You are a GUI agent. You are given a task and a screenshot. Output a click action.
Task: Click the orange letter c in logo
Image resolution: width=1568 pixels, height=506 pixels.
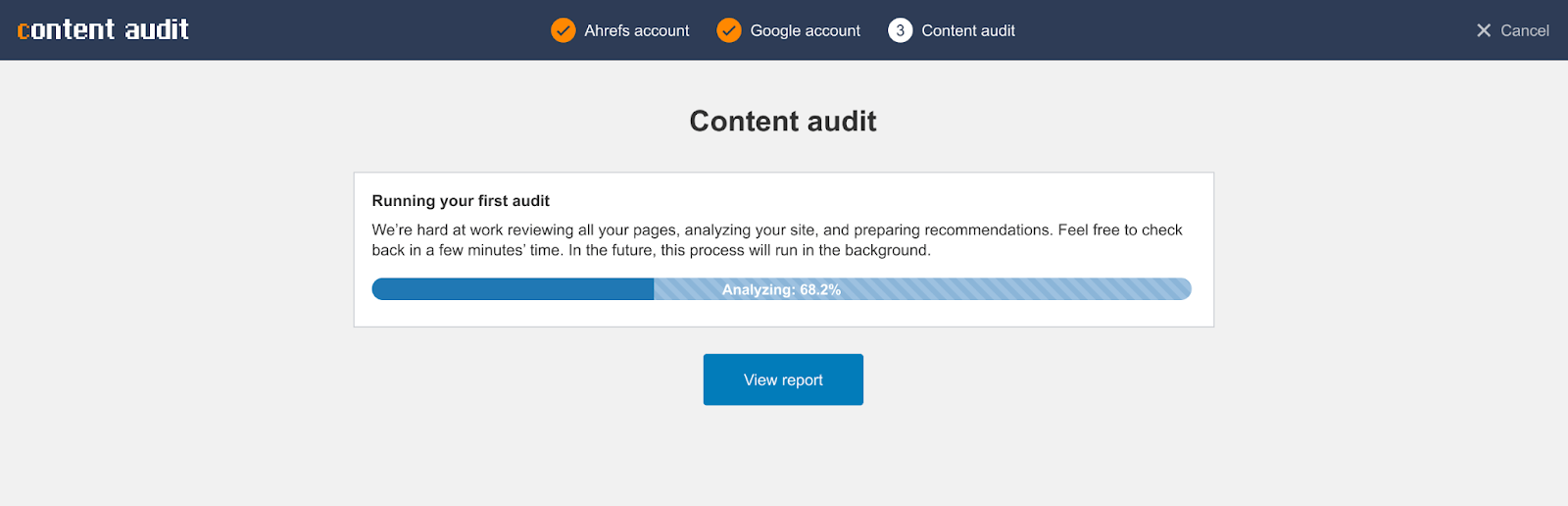[24, 31]
